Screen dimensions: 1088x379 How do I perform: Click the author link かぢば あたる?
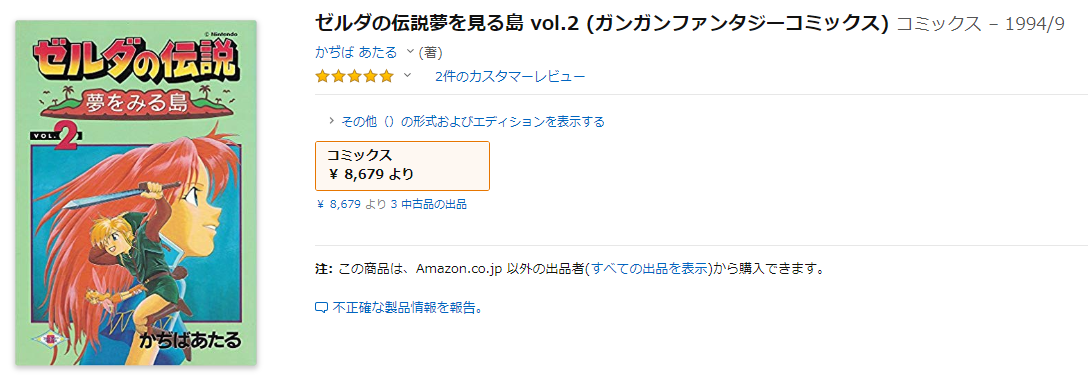[x=356, y=52]
